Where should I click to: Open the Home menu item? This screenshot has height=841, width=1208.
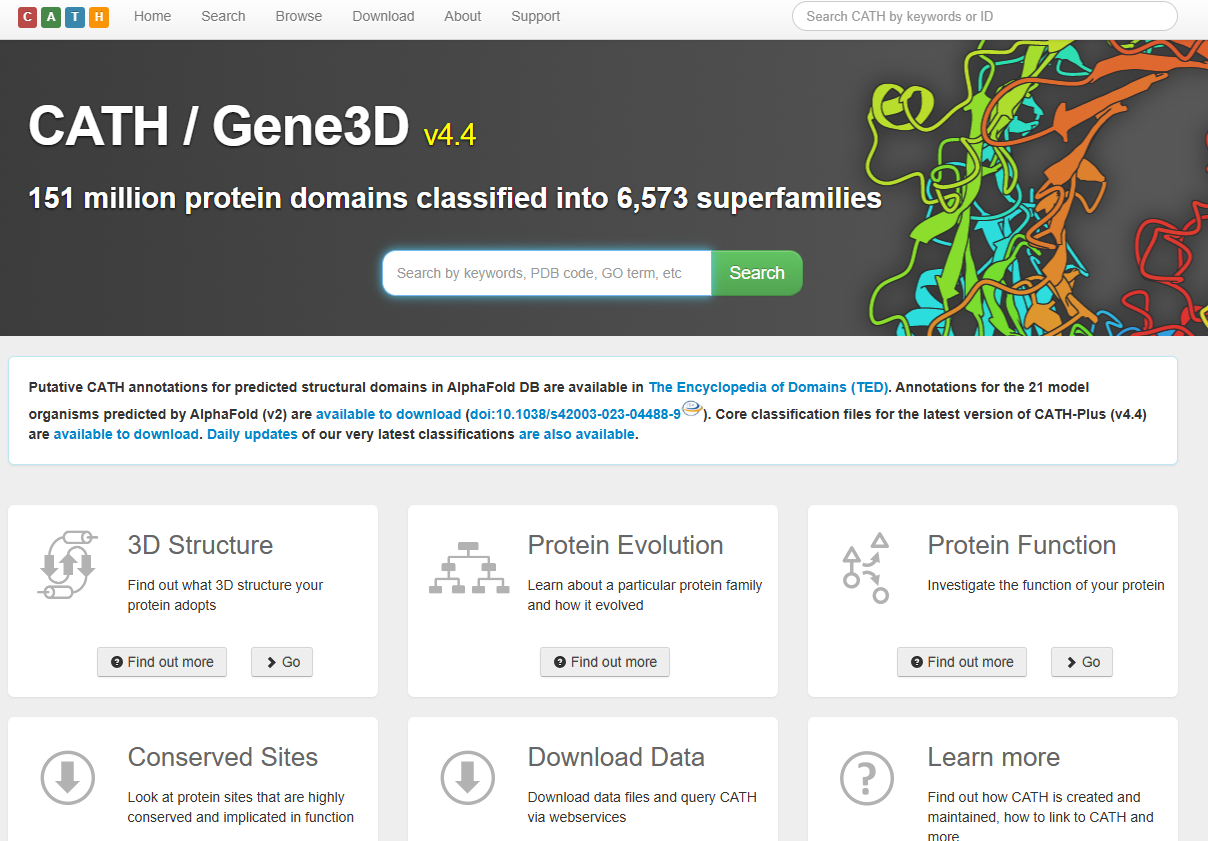pos(152,16)
